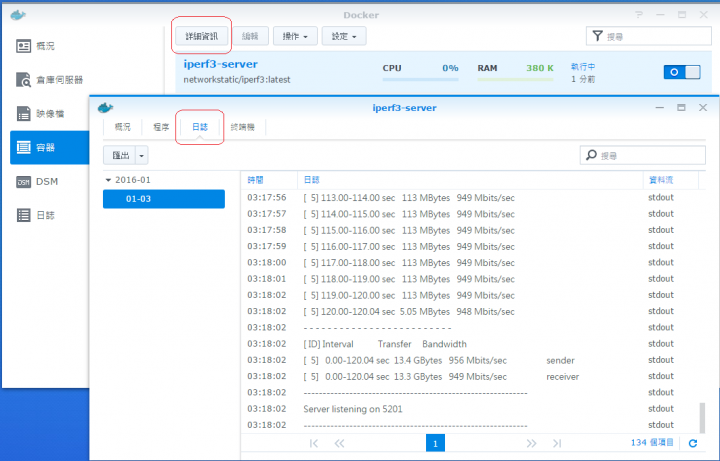Screen dimensions: 720x461
Task: Select log row 115.00-116.00 sec
Action: point(471,230)
